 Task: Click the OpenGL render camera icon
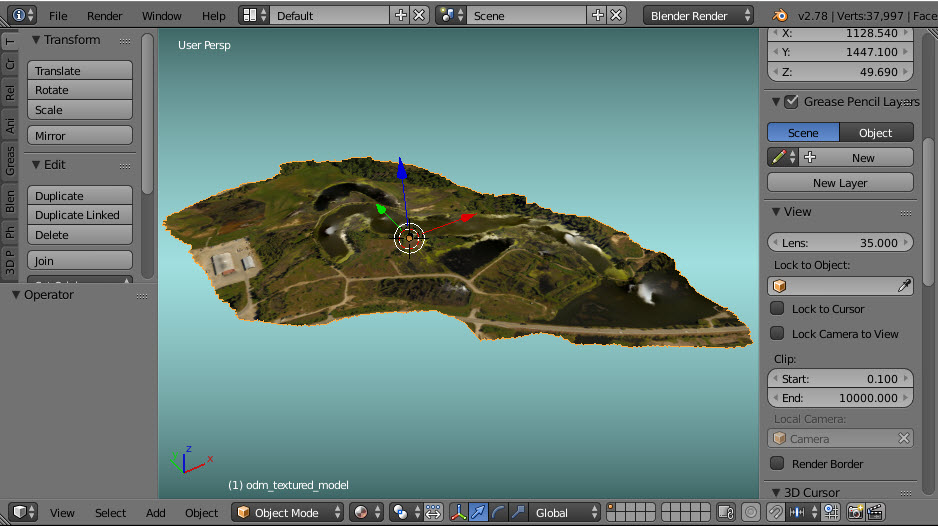click(855, 512)
